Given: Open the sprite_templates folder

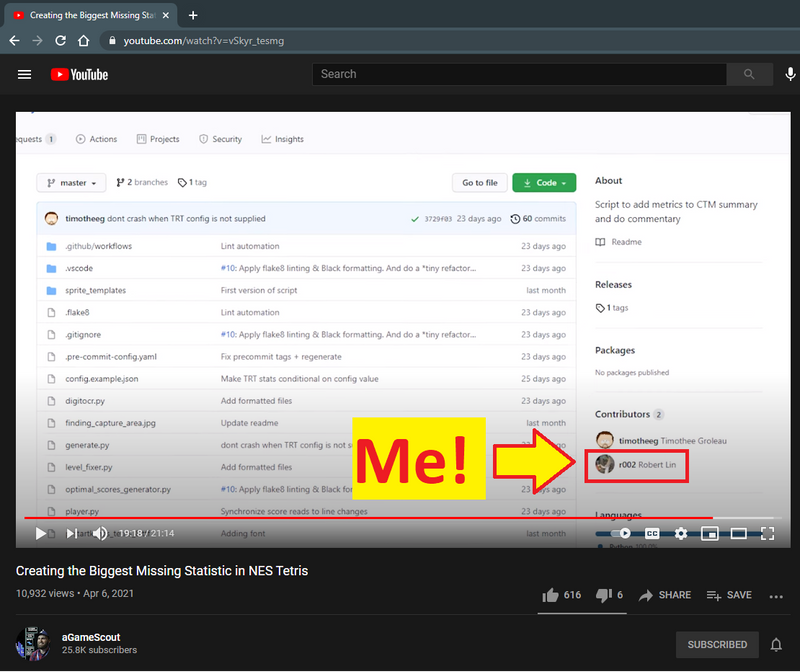Looking at the screenshot, I should (95, 290).
